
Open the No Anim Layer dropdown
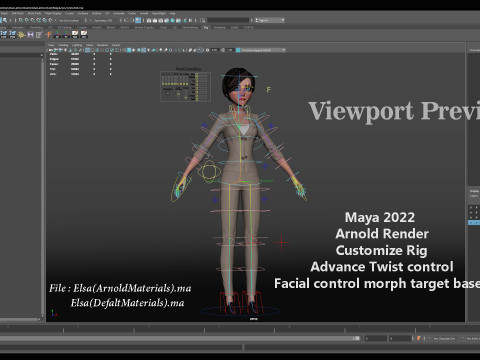[x=473, y=338]
